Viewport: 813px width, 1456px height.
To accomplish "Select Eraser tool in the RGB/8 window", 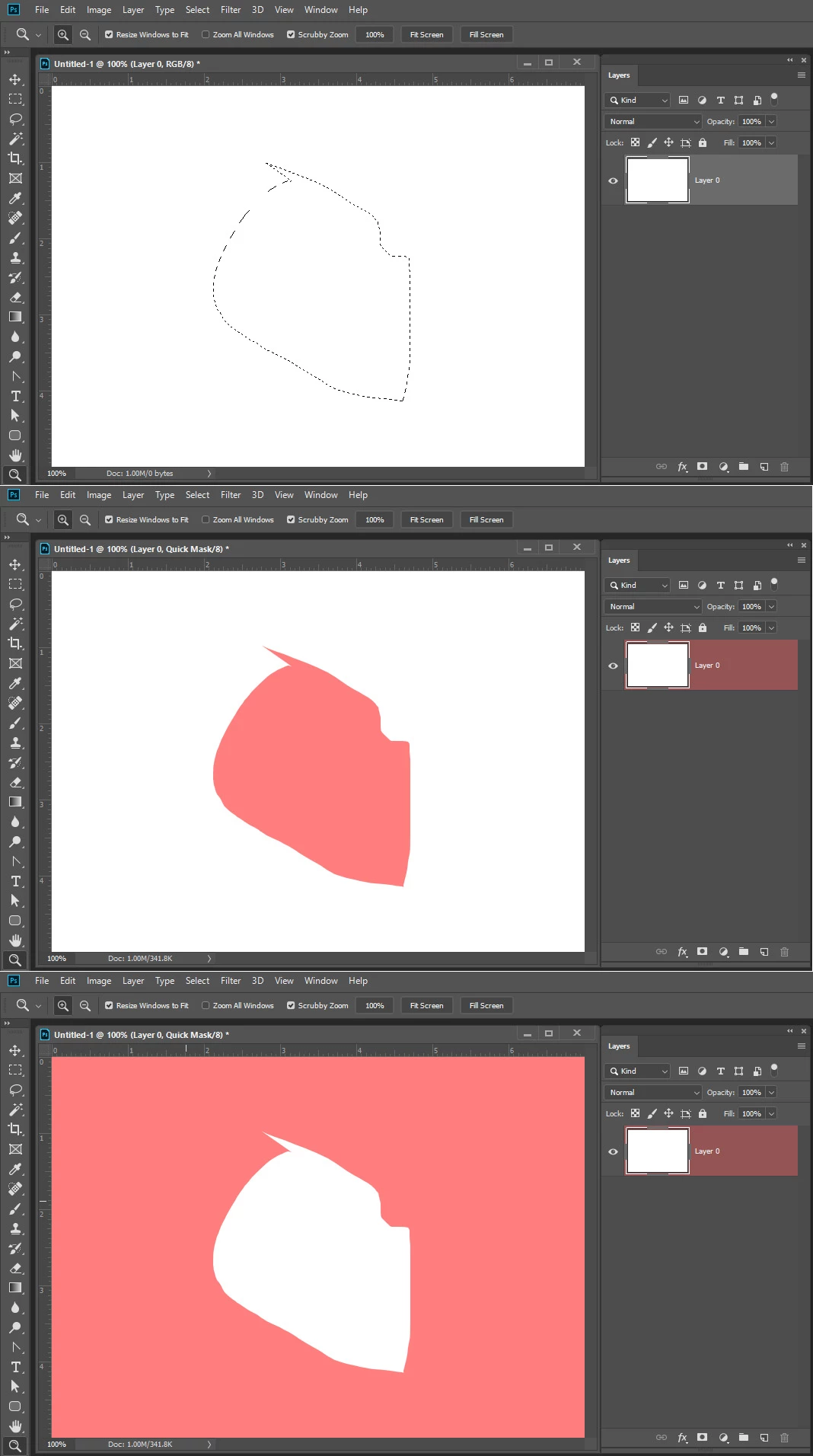I will pos(15,297).
